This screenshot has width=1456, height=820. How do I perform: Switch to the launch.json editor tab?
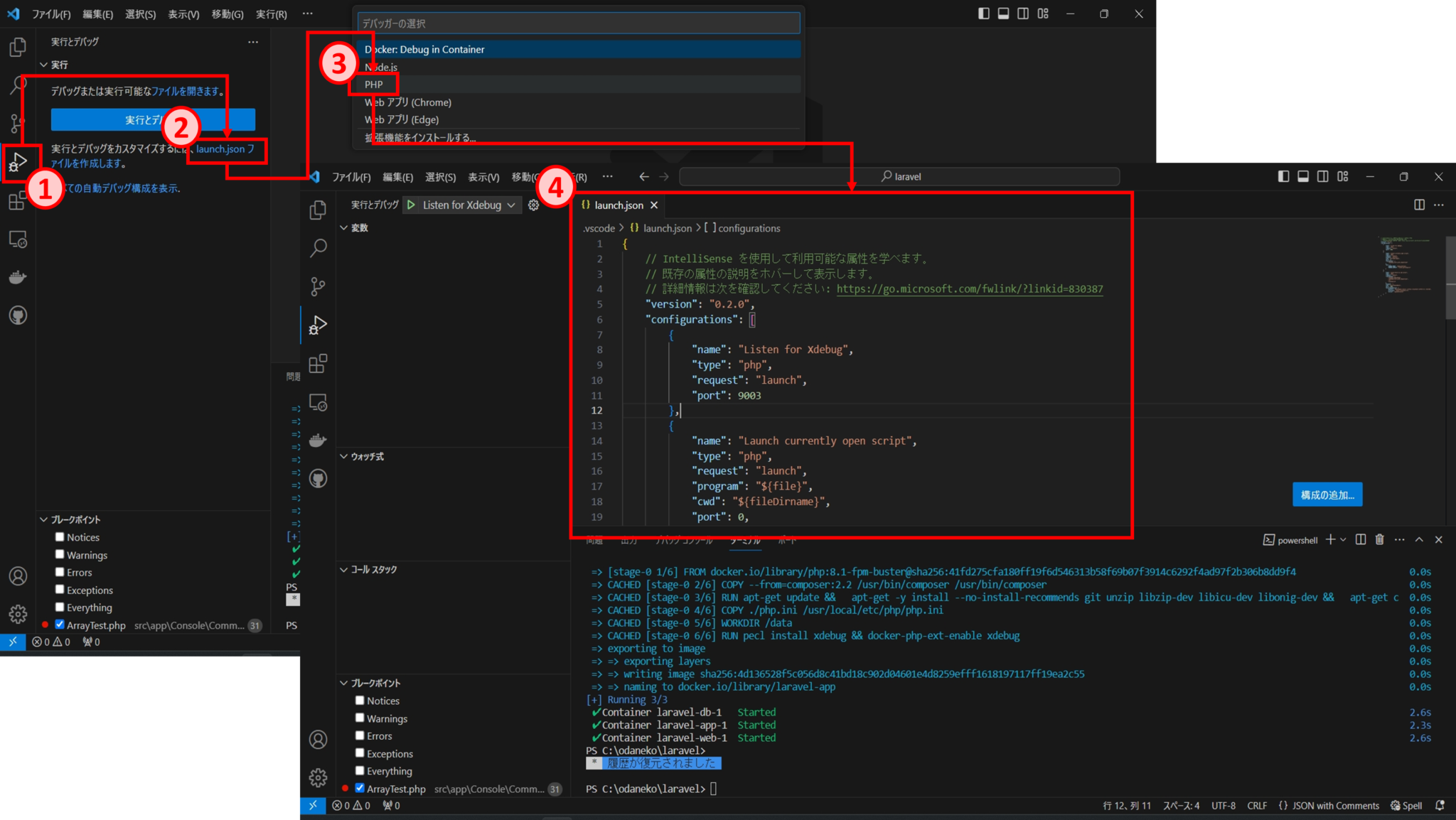click(x=617, y=205)
